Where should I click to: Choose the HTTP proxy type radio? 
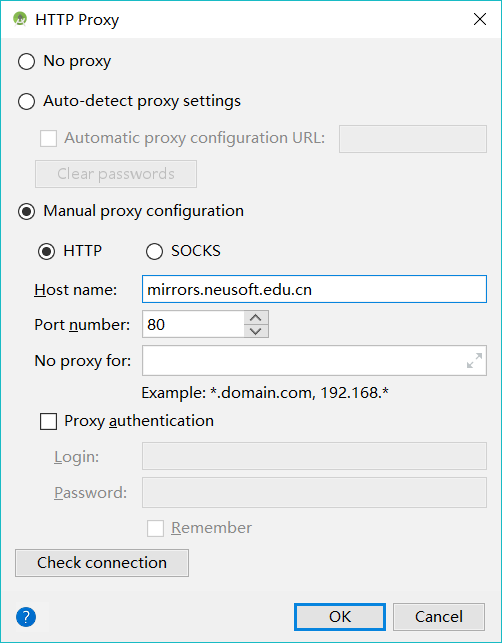[46, 251]
